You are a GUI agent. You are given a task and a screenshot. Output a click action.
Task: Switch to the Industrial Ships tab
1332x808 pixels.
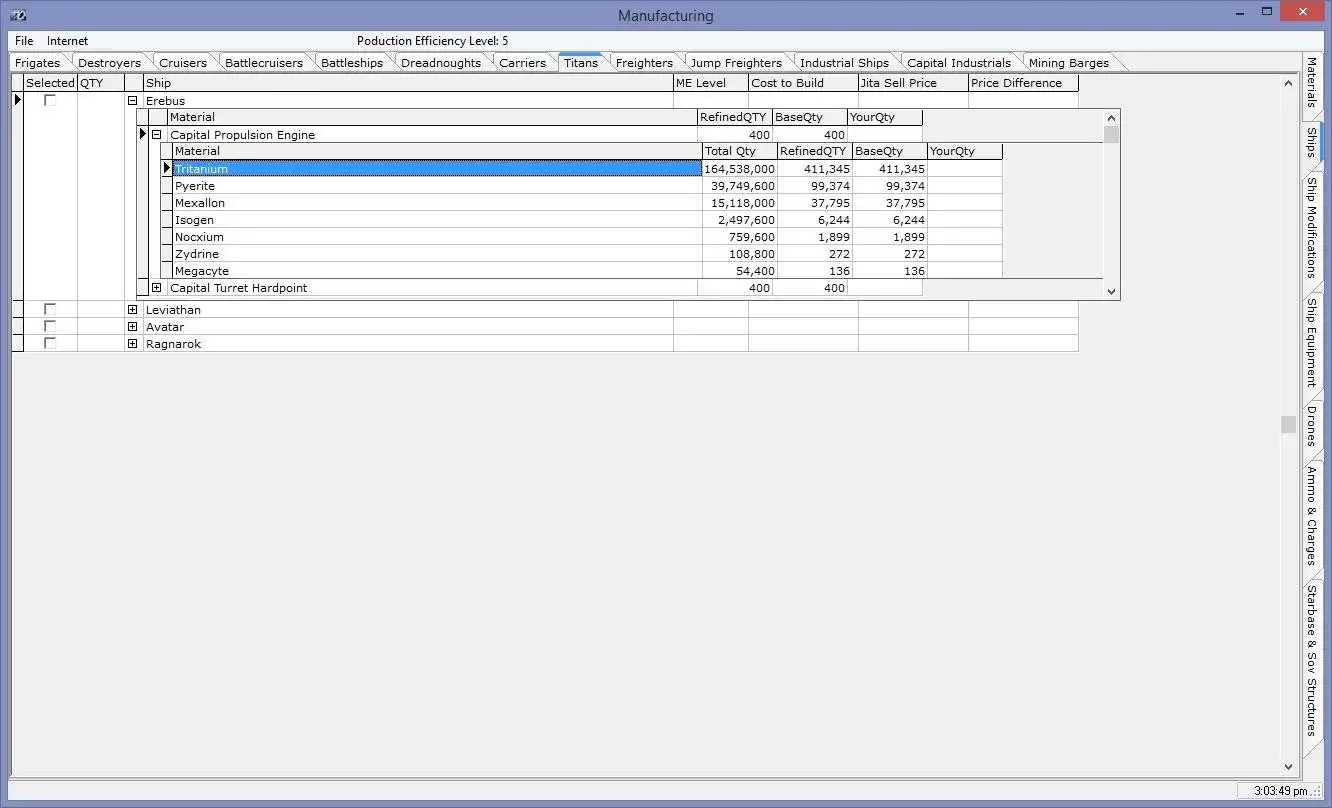pyautogui.click(x=844, y=63)
